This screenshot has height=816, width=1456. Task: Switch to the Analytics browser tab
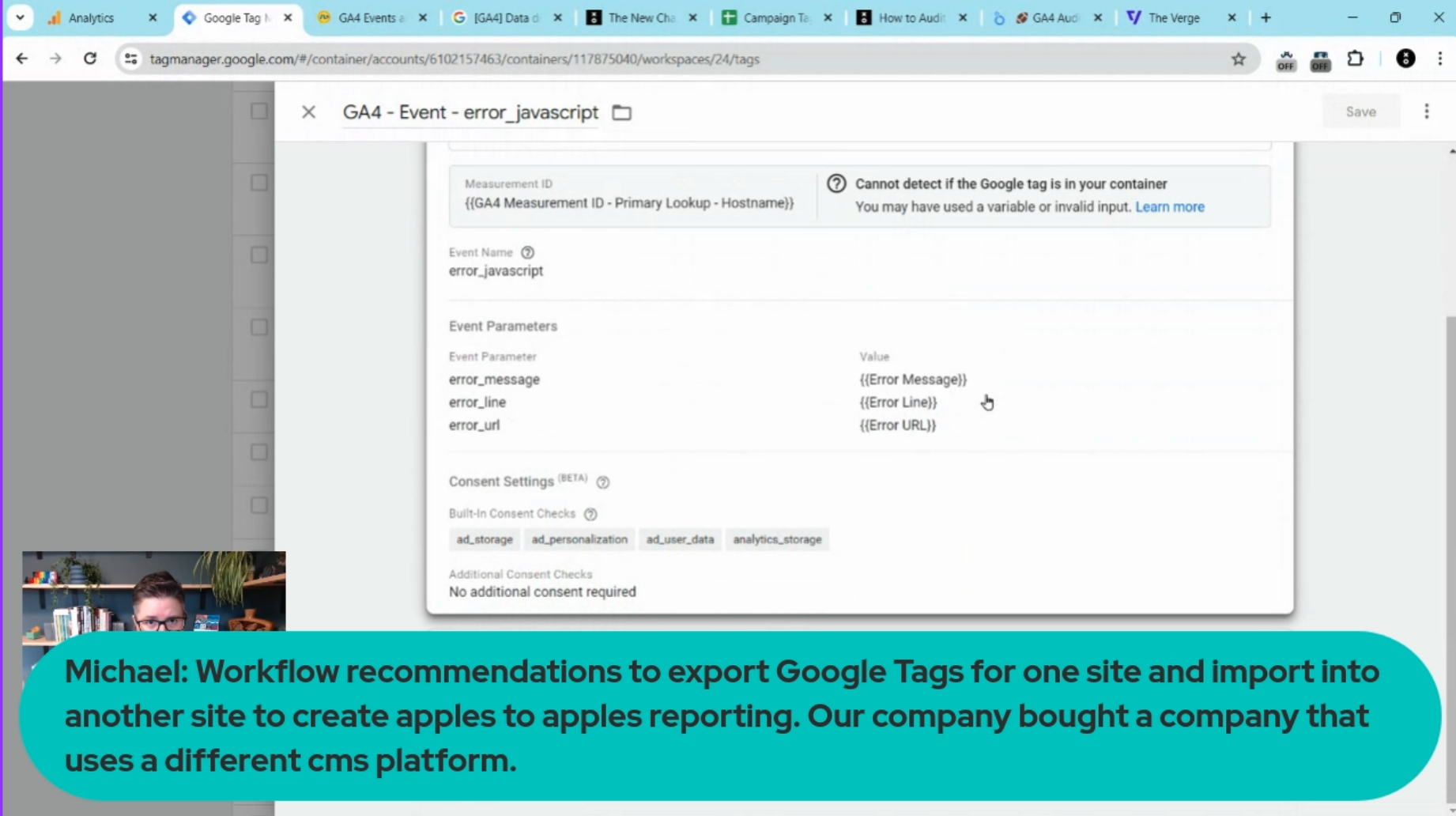click(91, 17)
